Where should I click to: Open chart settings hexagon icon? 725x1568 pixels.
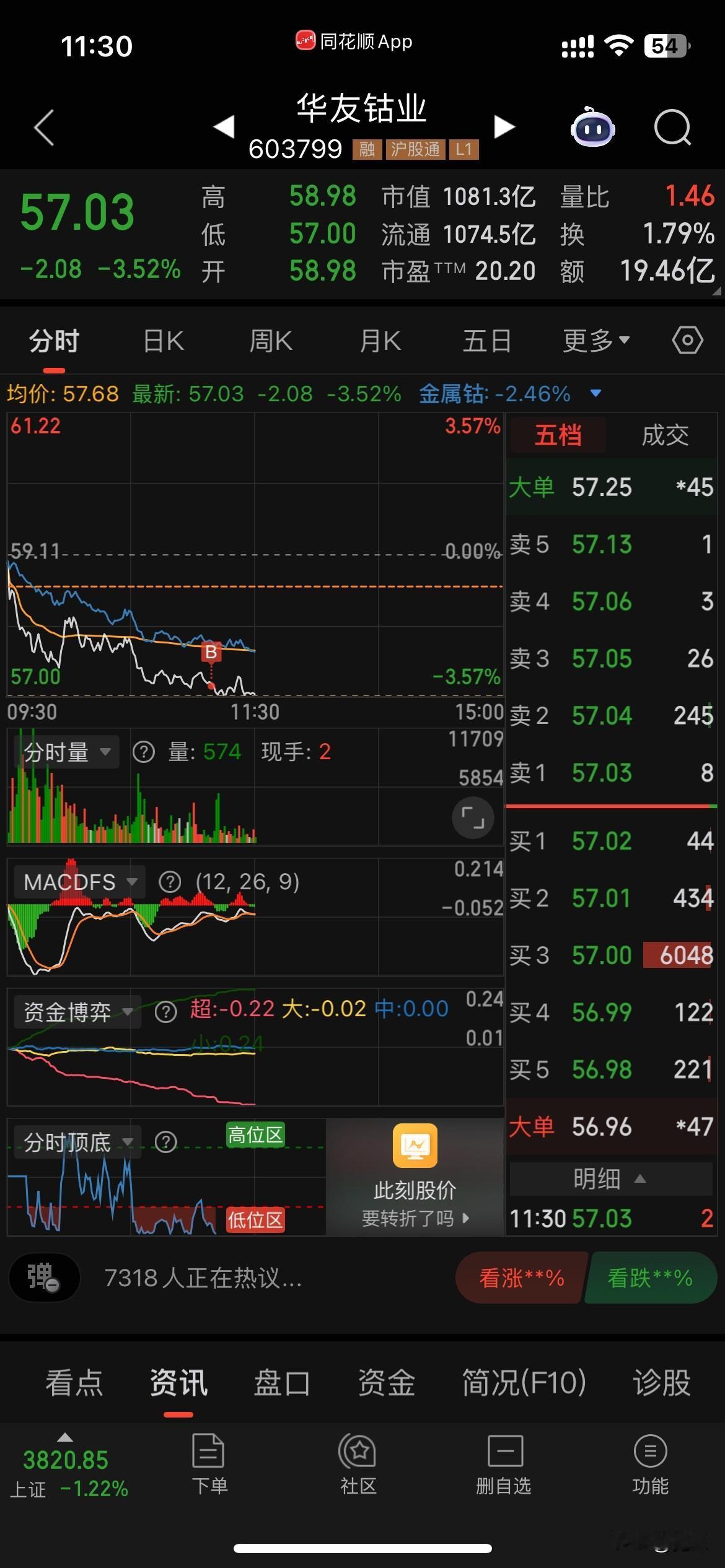pos(687,341)
